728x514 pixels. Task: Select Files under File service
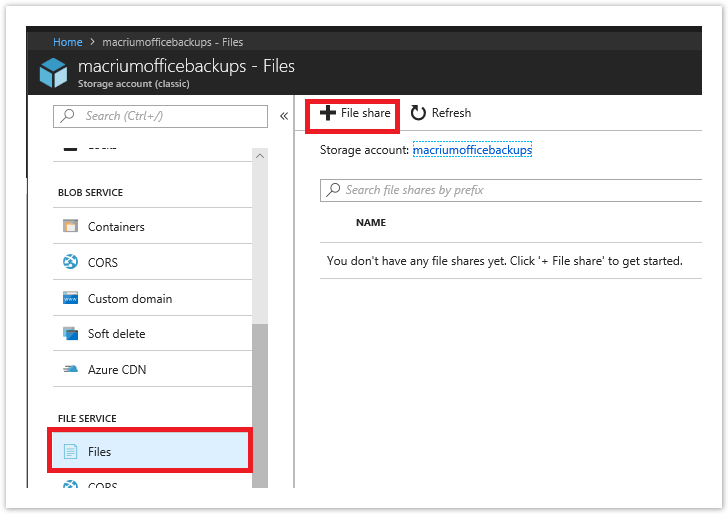click(150, 451)
